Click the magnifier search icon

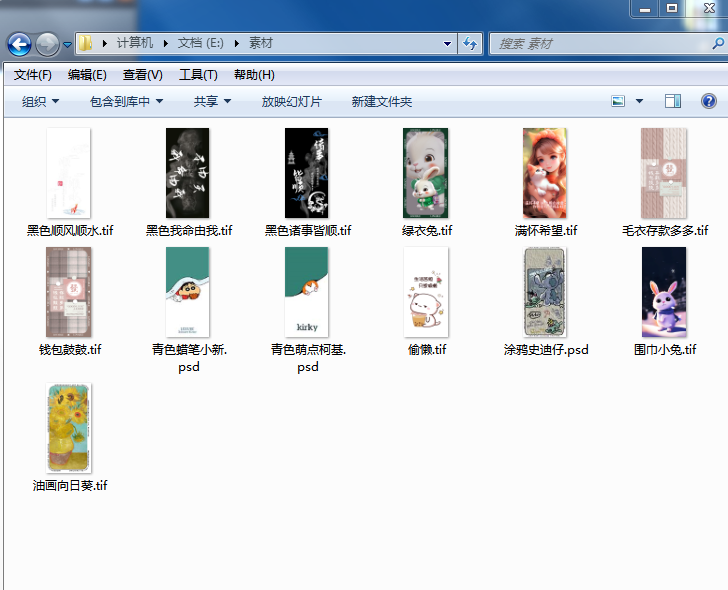(718, 44)
